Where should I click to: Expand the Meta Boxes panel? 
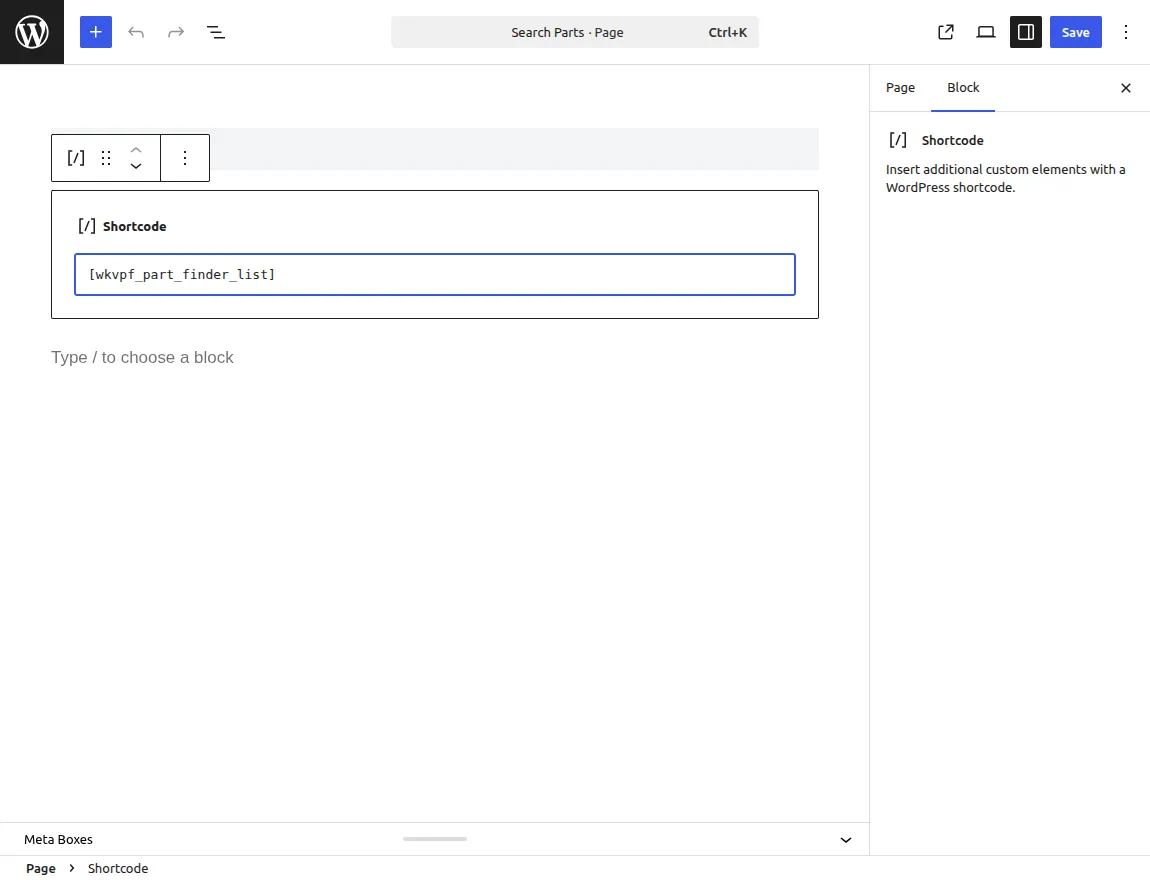[846, 840]
